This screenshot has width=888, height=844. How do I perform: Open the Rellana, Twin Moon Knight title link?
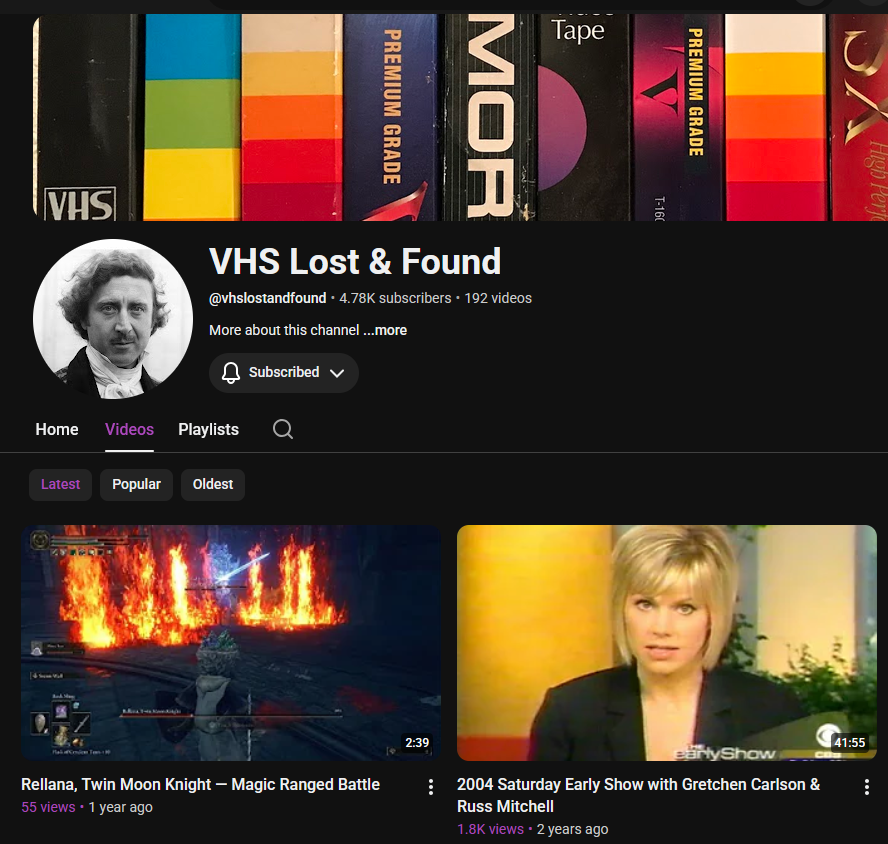(200, 785)
